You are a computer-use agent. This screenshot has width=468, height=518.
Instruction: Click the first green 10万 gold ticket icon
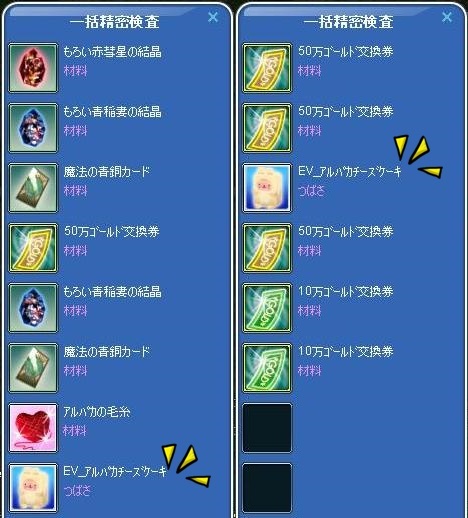click(x=267, y=308)
